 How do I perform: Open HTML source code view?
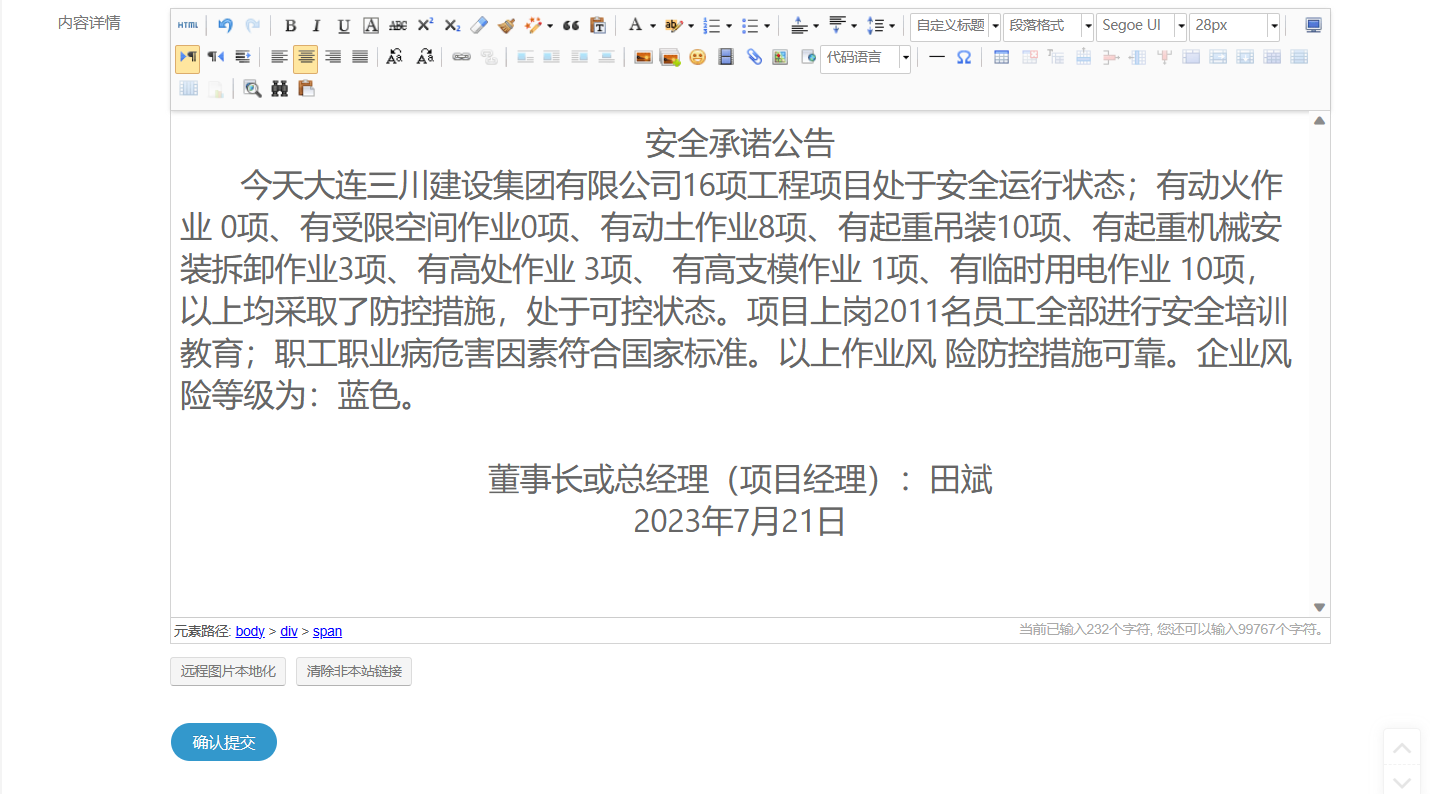pyautogui.click(x=188, y=26)
